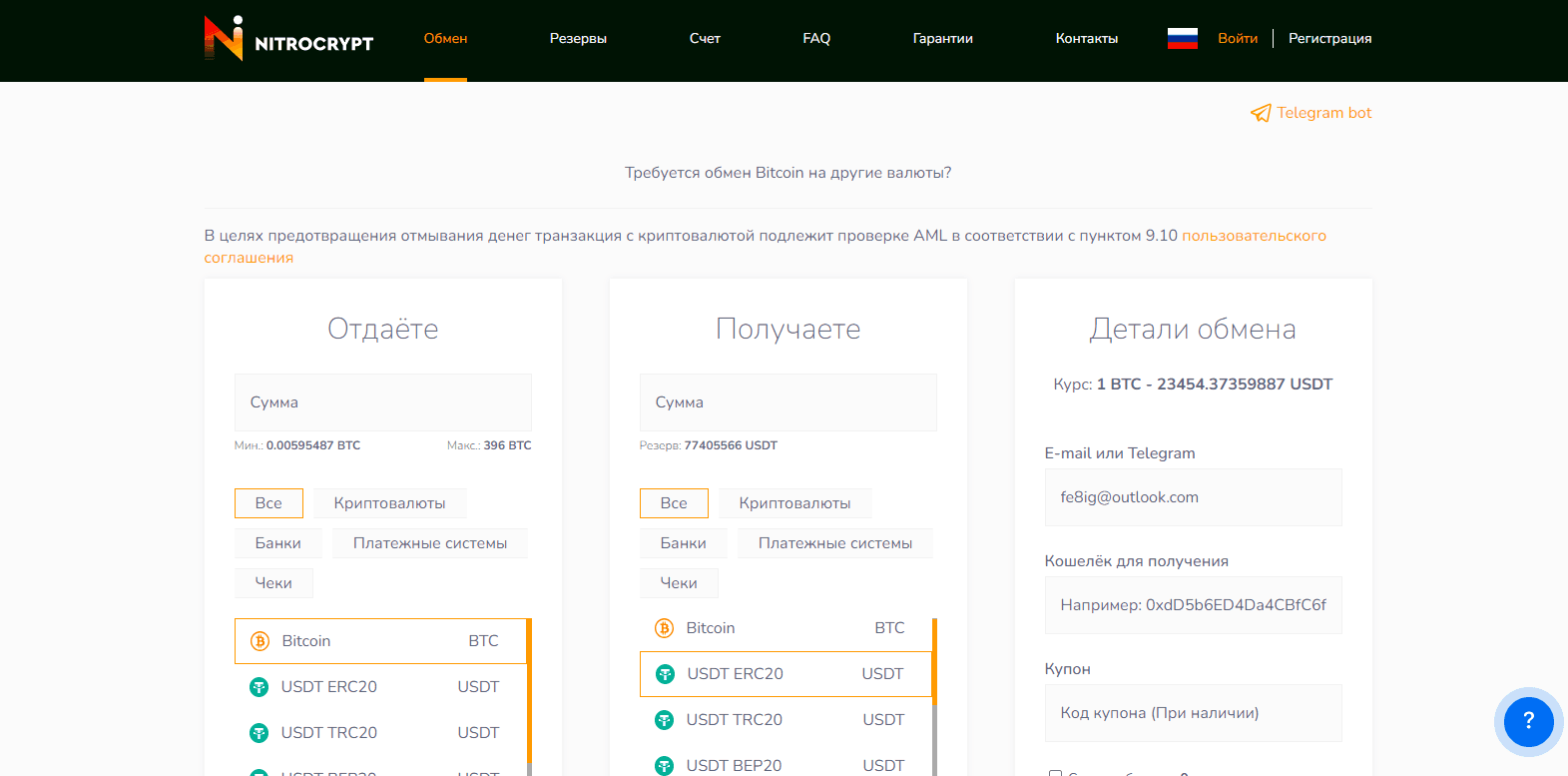This screenshot has height=776, width=1568.
Task: Select Bitcoin icon in Получаете list
Action: pos(664,628)
